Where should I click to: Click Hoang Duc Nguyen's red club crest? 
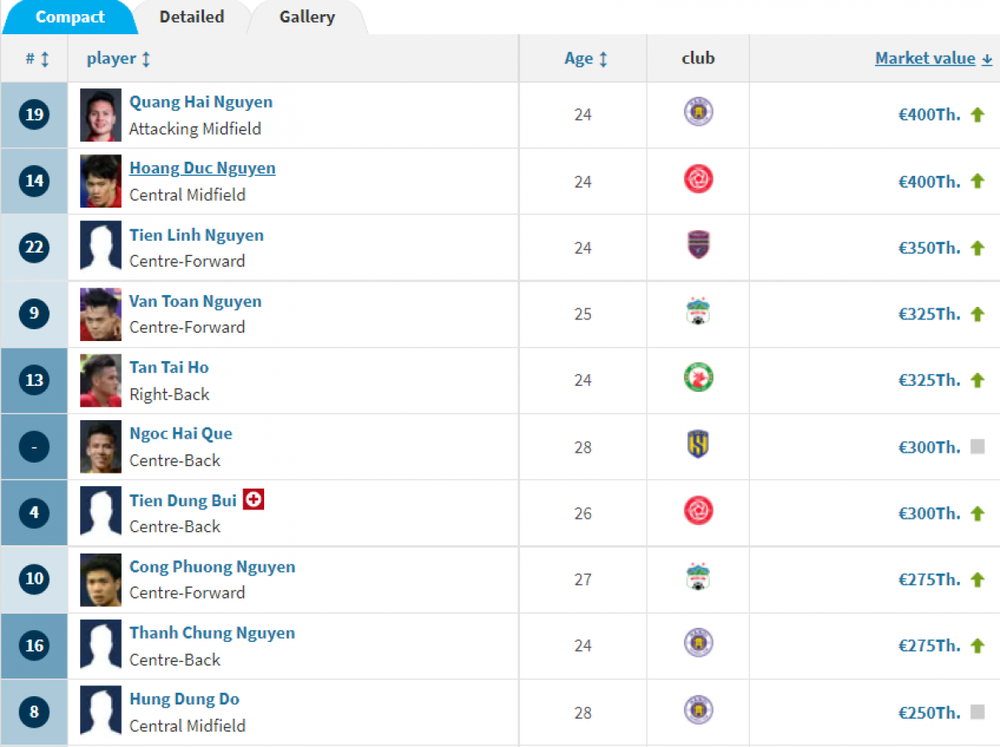click(698, 179)
